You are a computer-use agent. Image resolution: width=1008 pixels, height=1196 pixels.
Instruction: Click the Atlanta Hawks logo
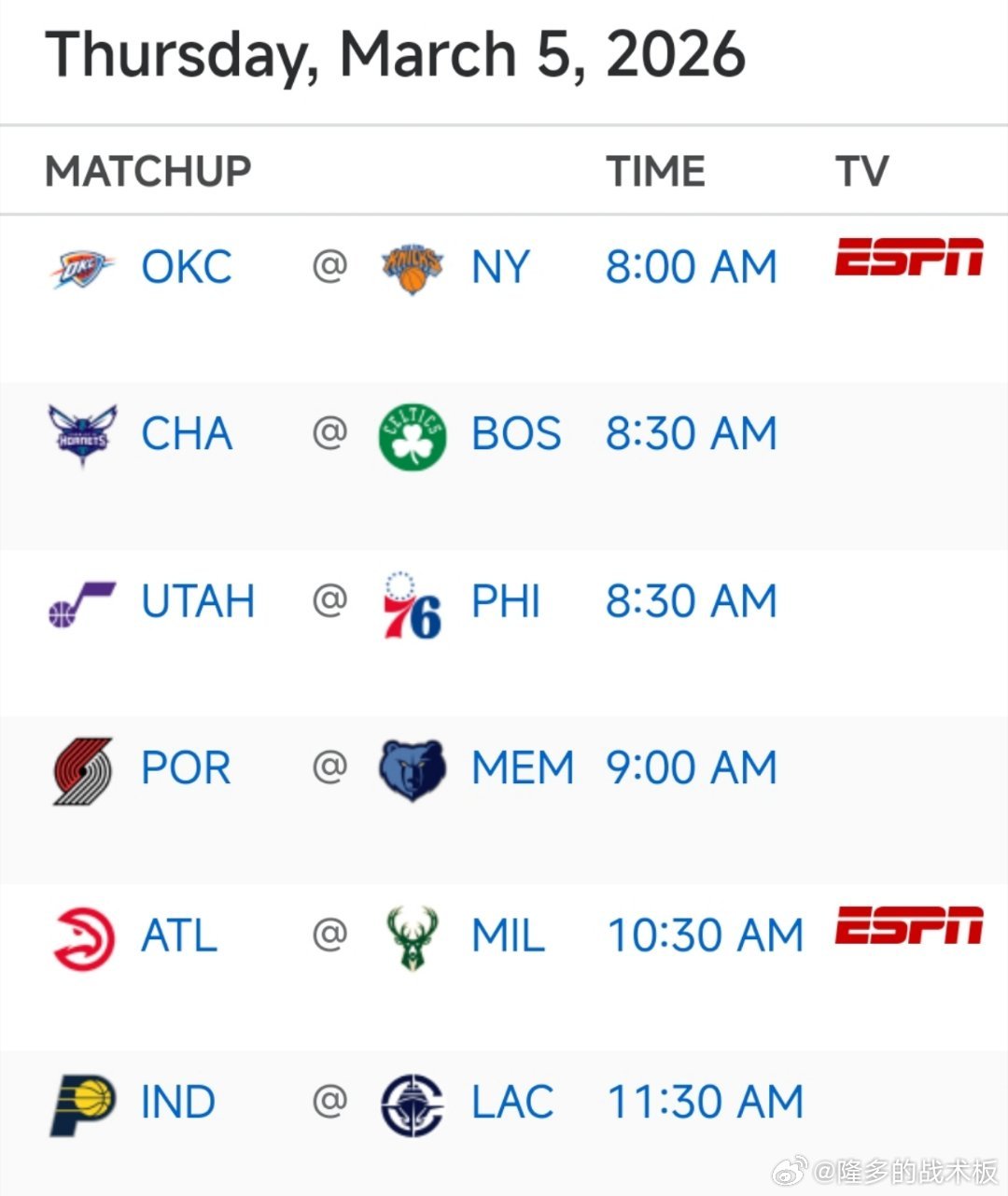point(83,938)
